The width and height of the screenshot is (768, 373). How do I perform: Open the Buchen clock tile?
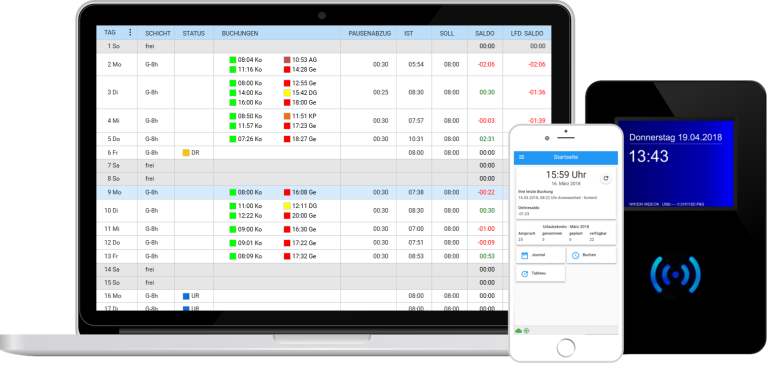[x=591, y=255]
